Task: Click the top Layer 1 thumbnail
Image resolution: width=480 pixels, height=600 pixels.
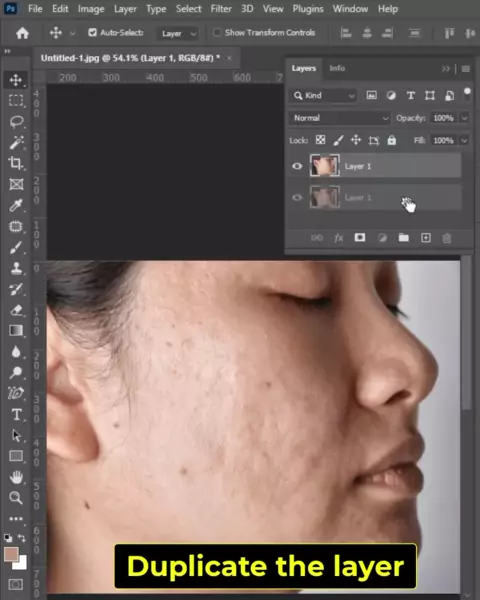Action: pos(325,166)
